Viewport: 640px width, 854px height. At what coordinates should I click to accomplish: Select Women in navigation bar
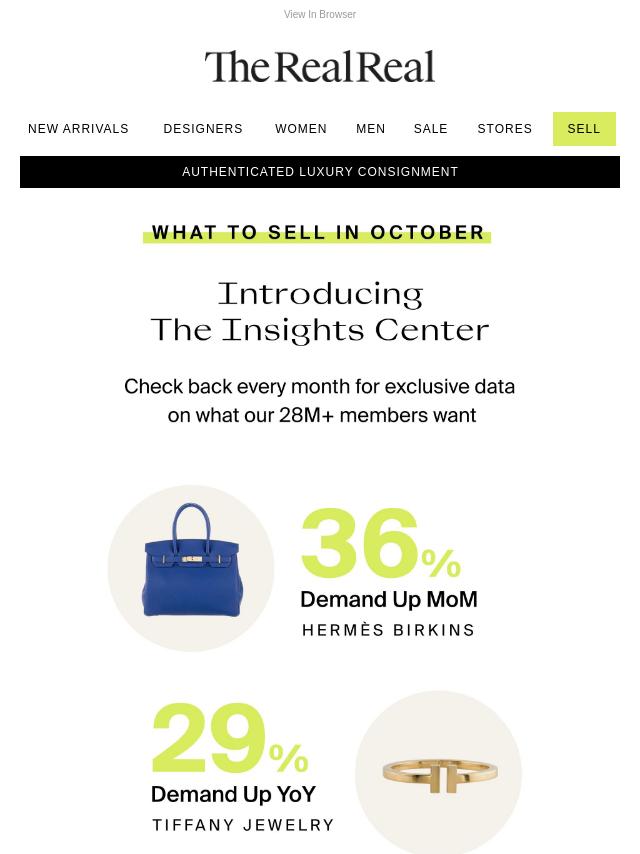coord(301,129)
